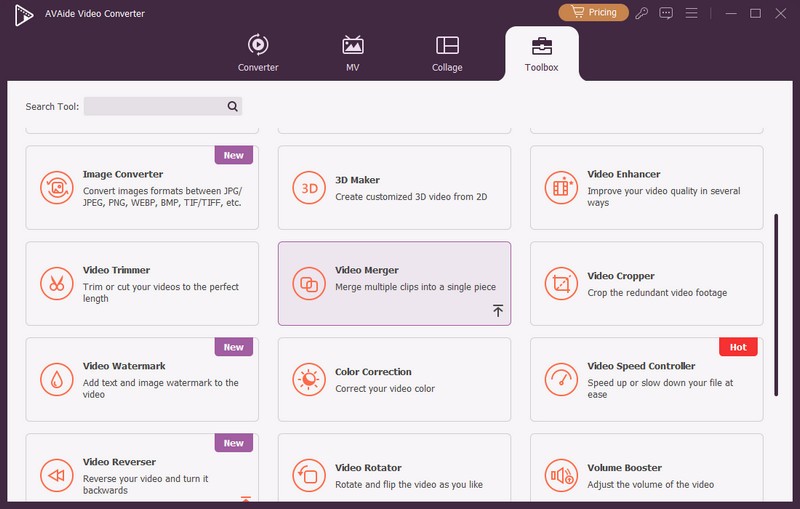Pin Video Merger to top arrow

point(498,311)
